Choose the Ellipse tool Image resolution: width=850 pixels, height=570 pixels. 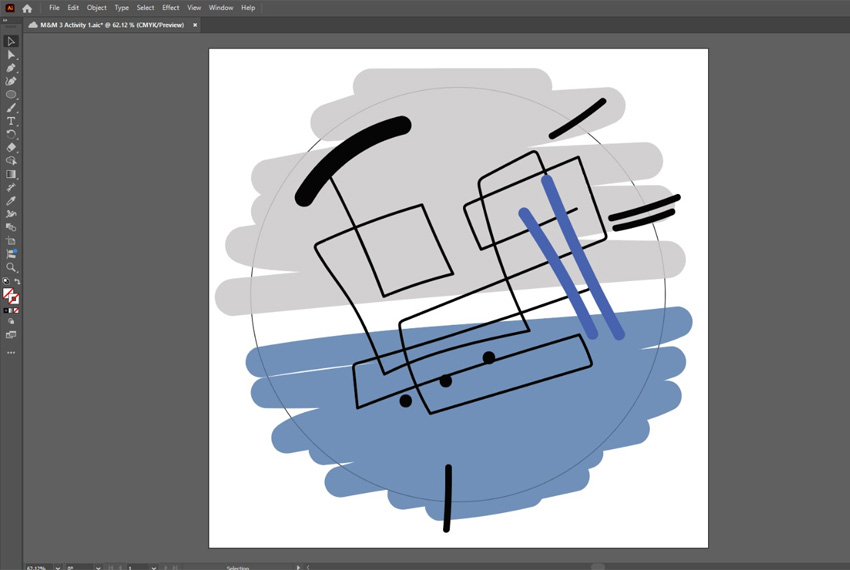point(11,95)
